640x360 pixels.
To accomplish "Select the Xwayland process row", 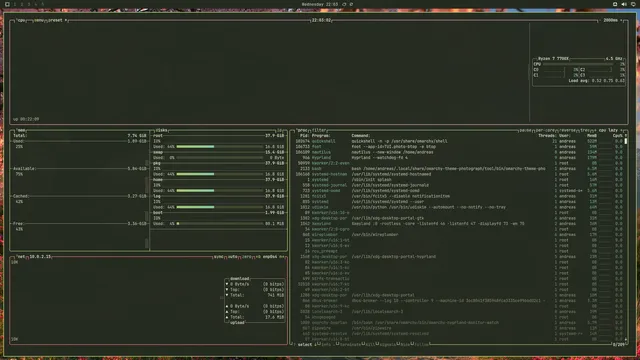I will pyautogui.click(x=458, y=224).
